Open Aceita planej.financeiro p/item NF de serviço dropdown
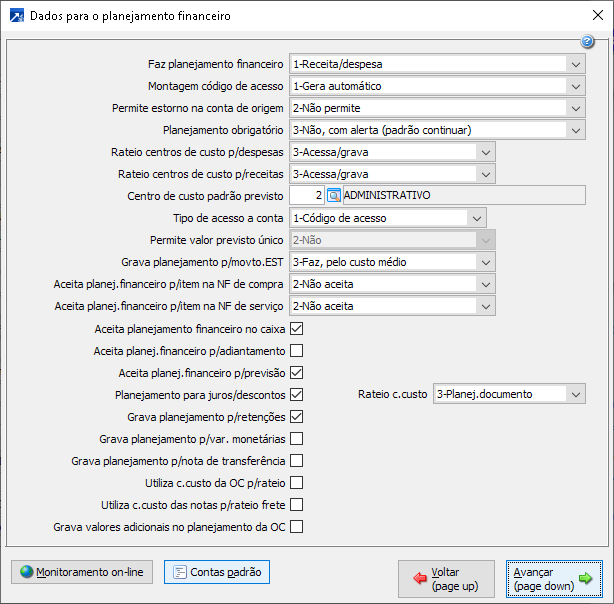 tap(392, 306)
